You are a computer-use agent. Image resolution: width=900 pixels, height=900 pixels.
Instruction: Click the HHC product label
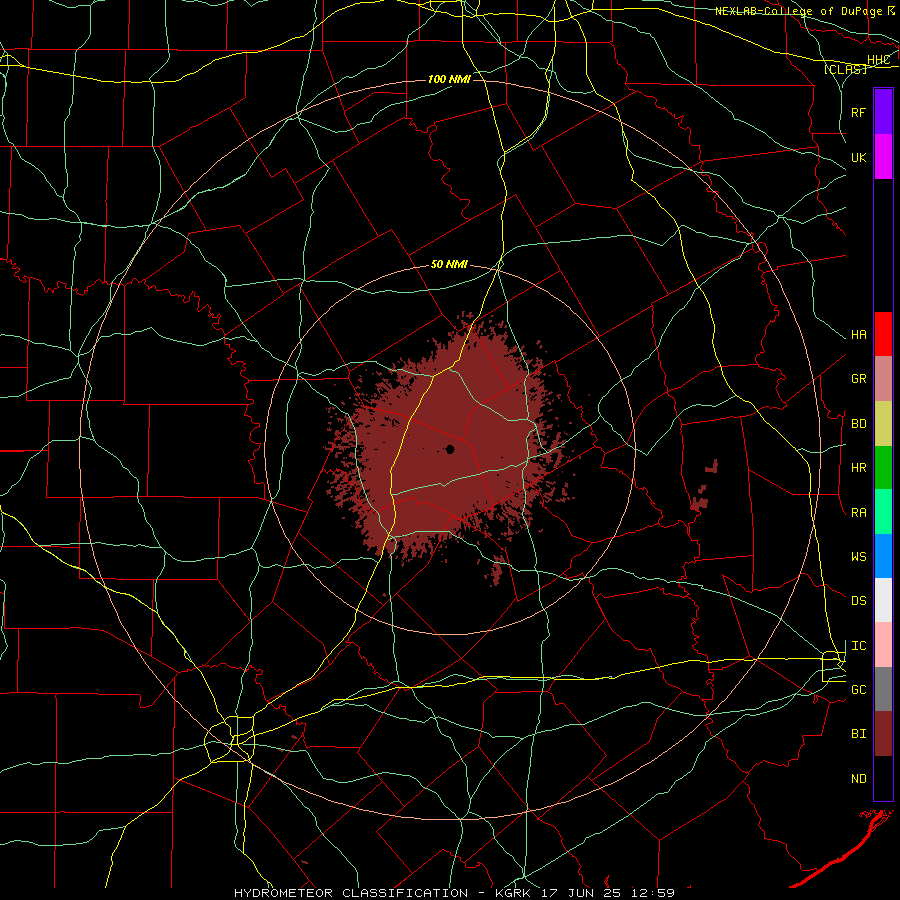878,60
